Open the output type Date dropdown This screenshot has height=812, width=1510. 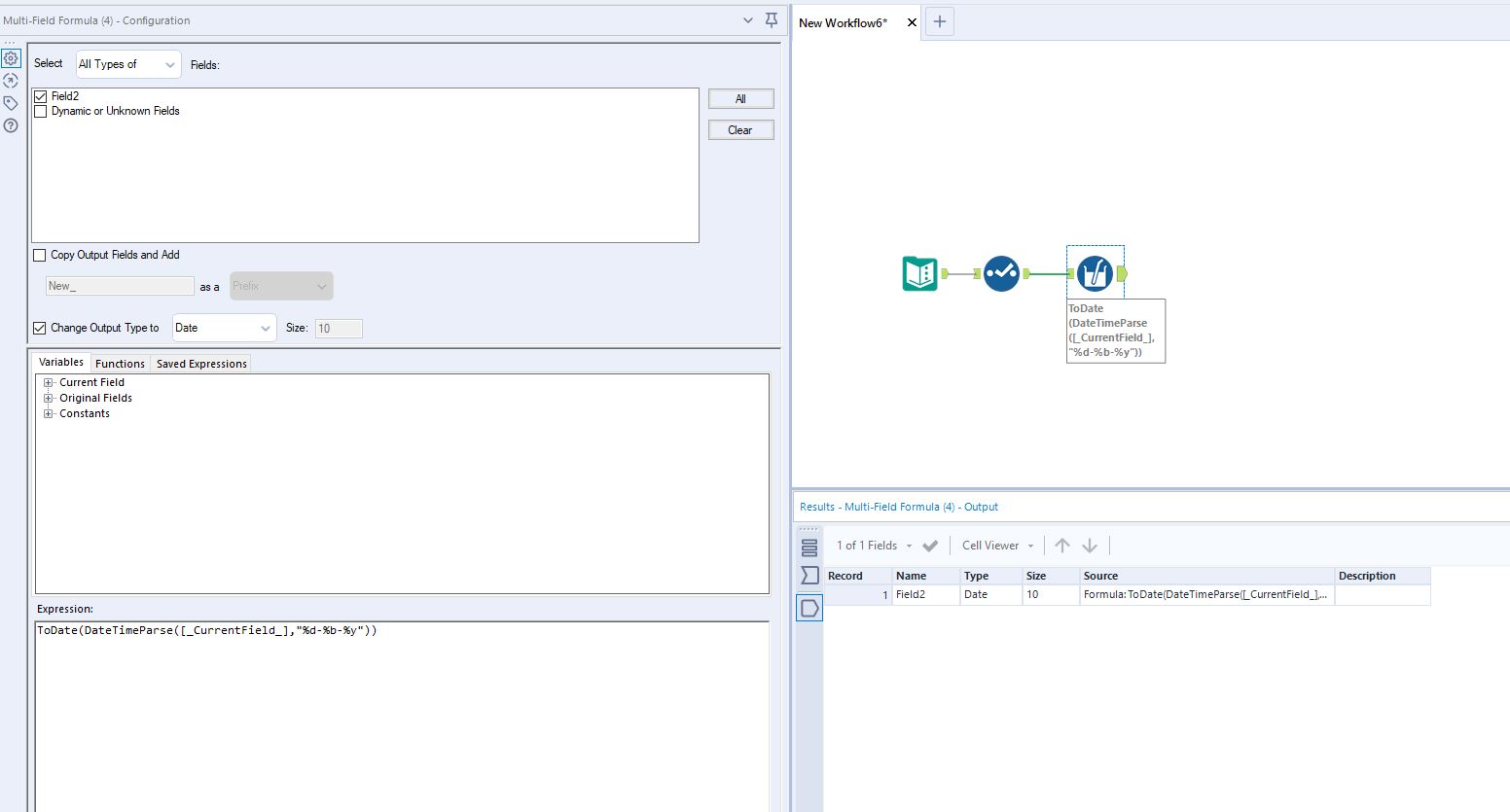click(x=224, y=328)
